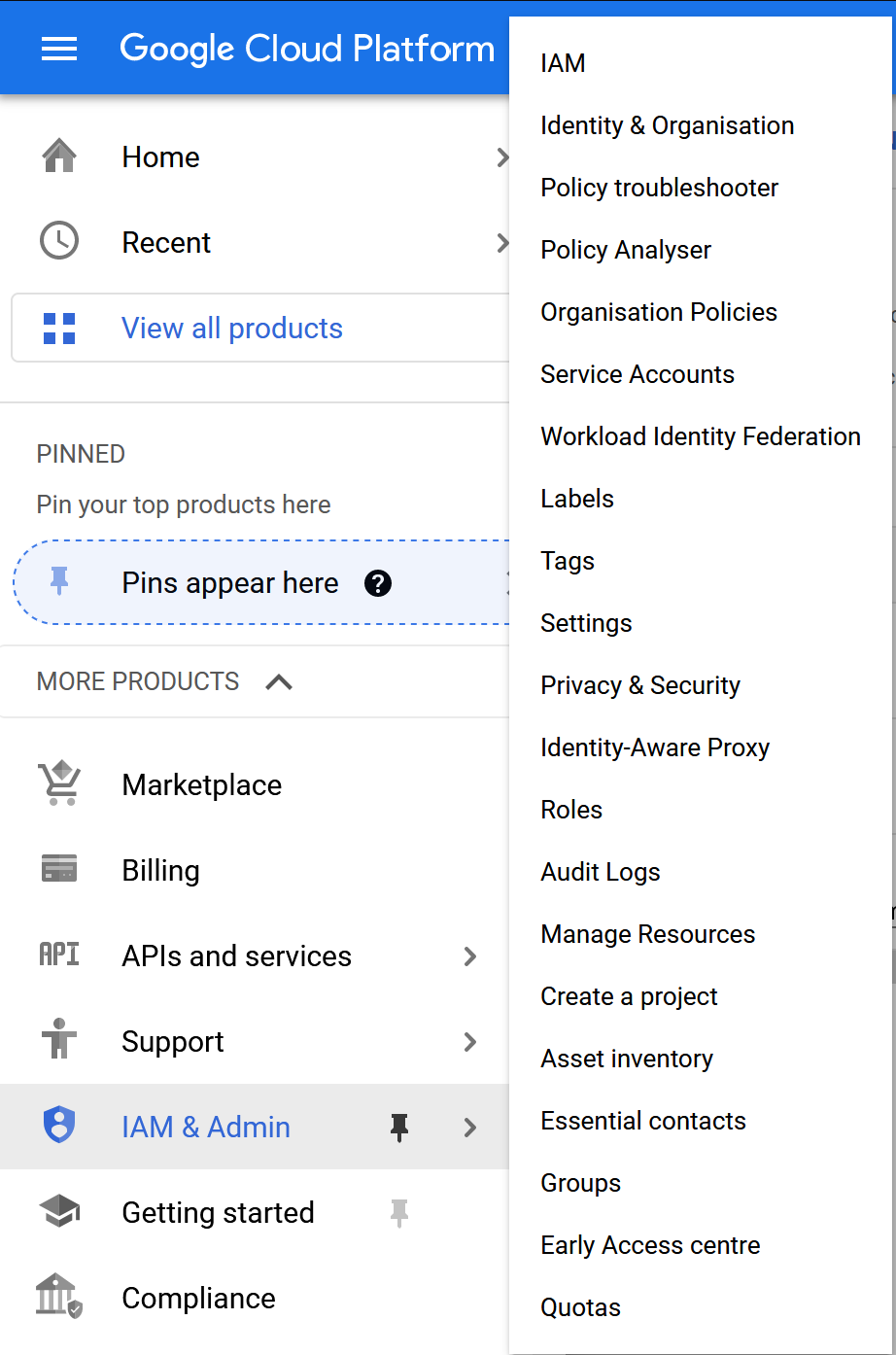This screenshot has width=896, height=1355.
Task: Click the Home house icon
Action: pyautogui.click(x=59, y=156)
